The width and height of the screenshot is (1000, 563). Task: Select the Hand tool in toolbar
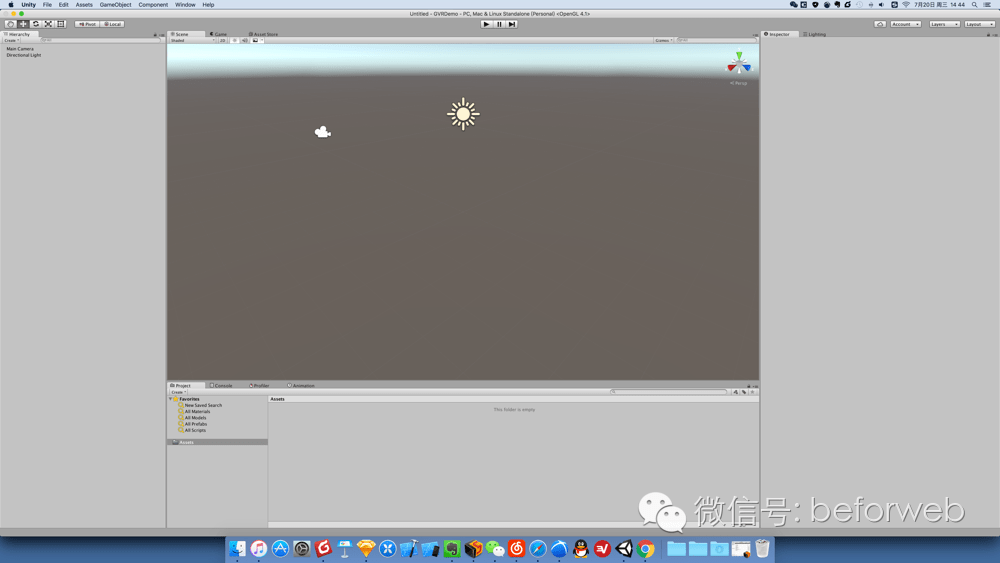coord(10,24)
